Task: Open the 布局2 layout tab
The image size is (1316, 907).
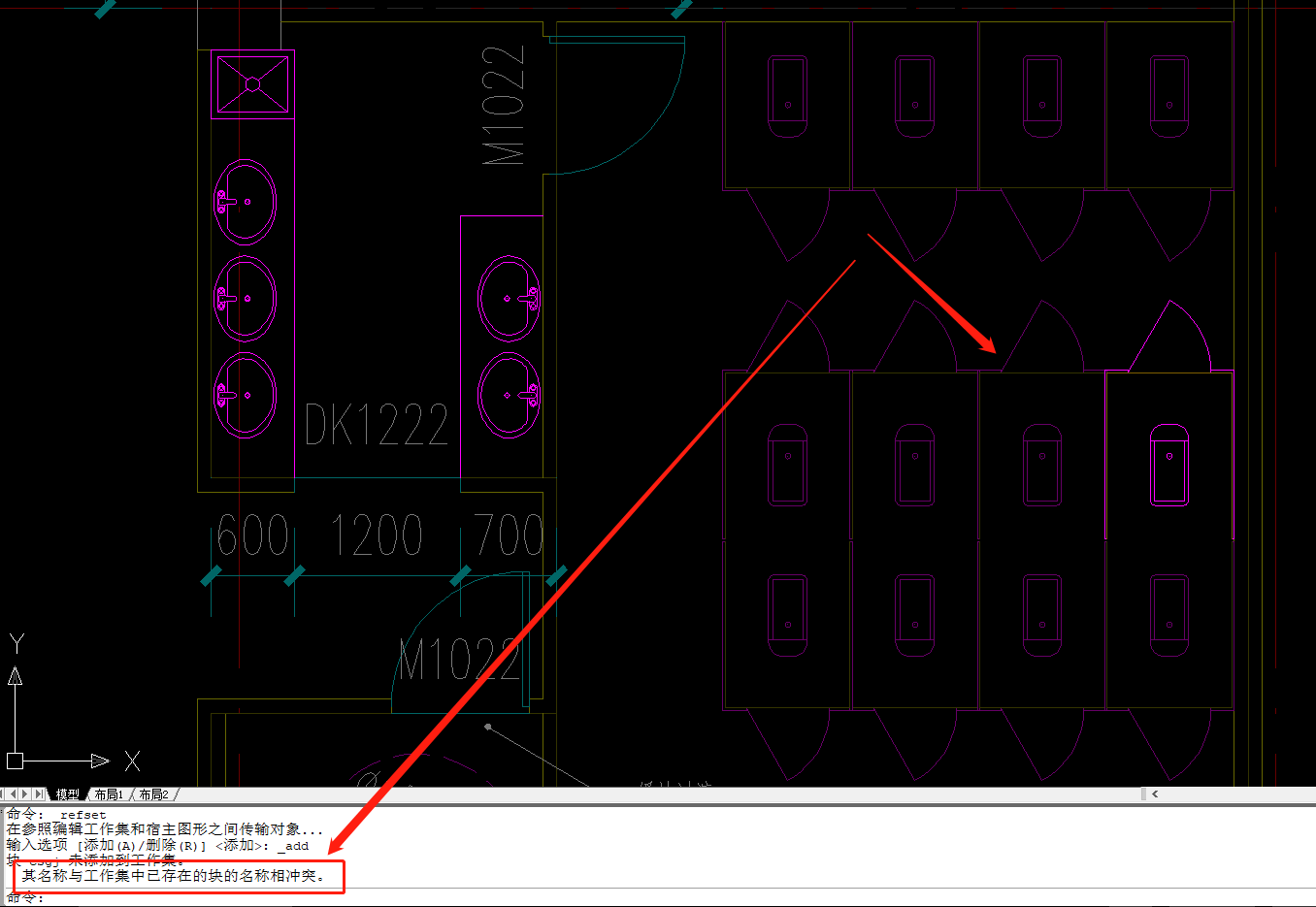Action: point(153,794)
